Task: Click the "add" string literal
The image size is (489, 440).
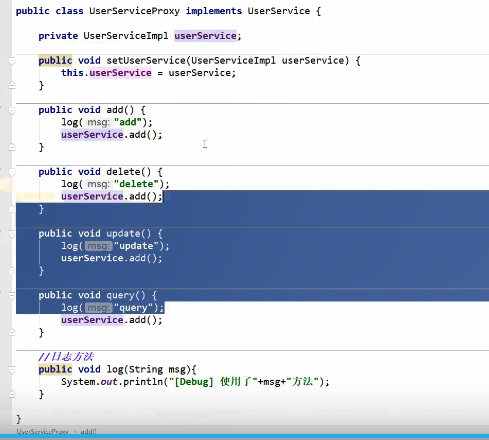Action: (128, 122)
